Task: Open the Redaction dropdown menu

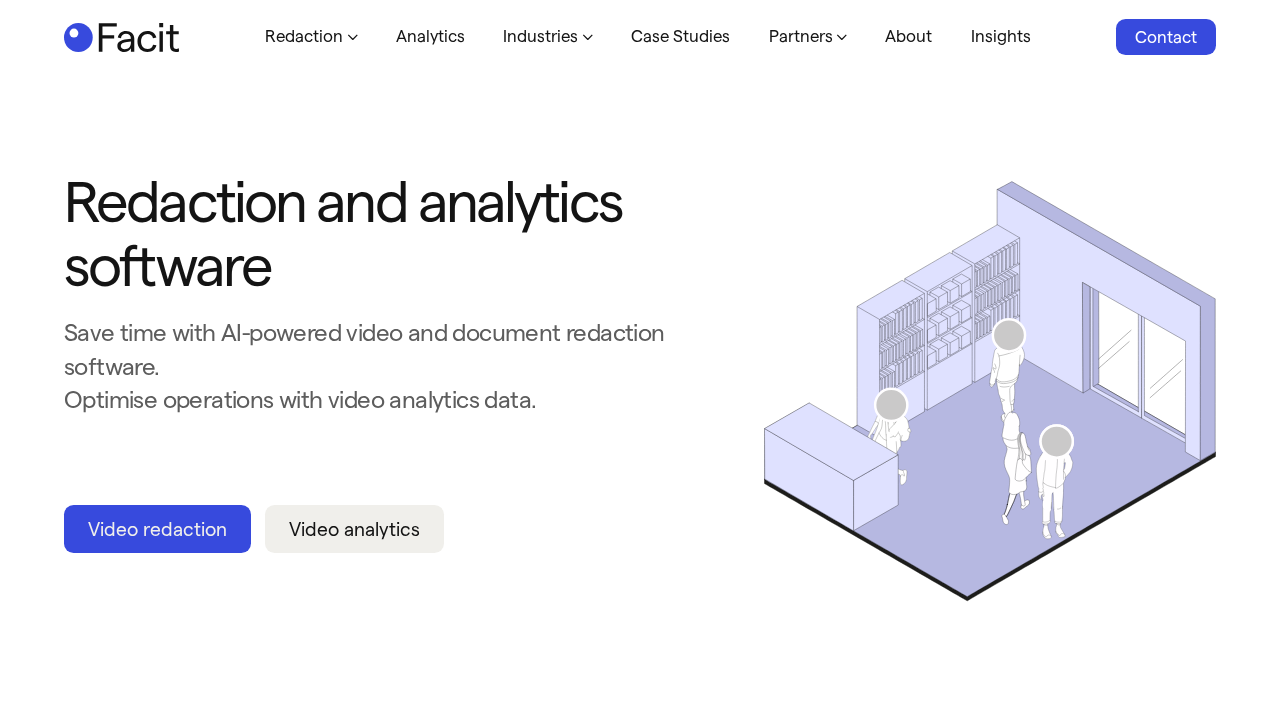Action: click(x=304, y=36)
